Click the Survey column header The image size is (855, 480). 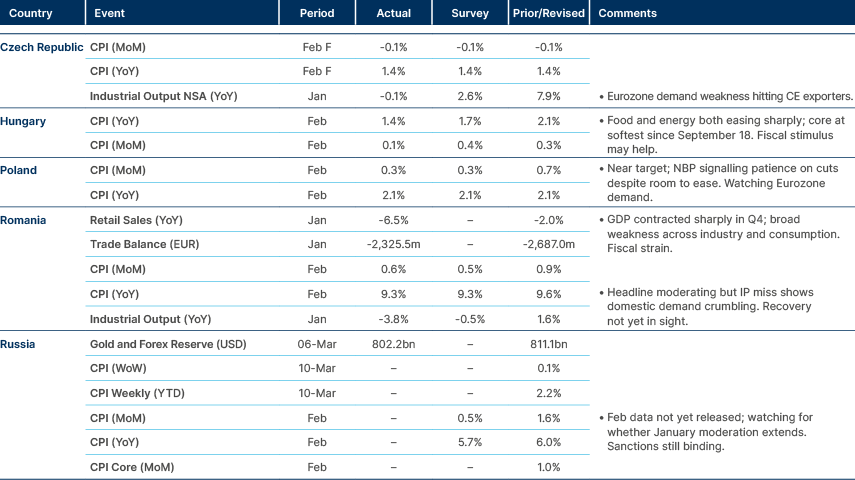[469, 13]
